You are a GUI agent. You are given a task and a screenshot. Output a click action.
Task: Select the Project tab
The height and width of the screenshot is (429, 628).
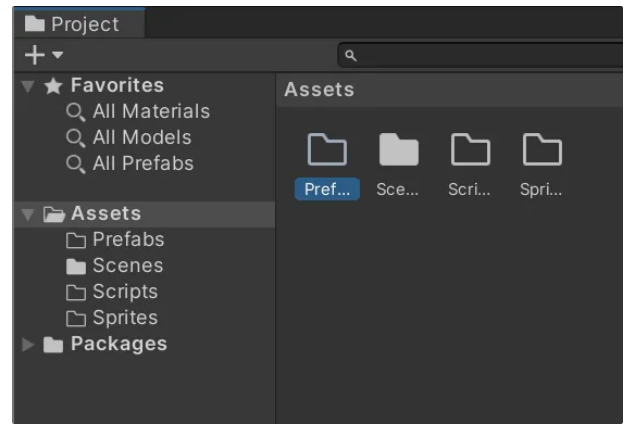point(79,24)
